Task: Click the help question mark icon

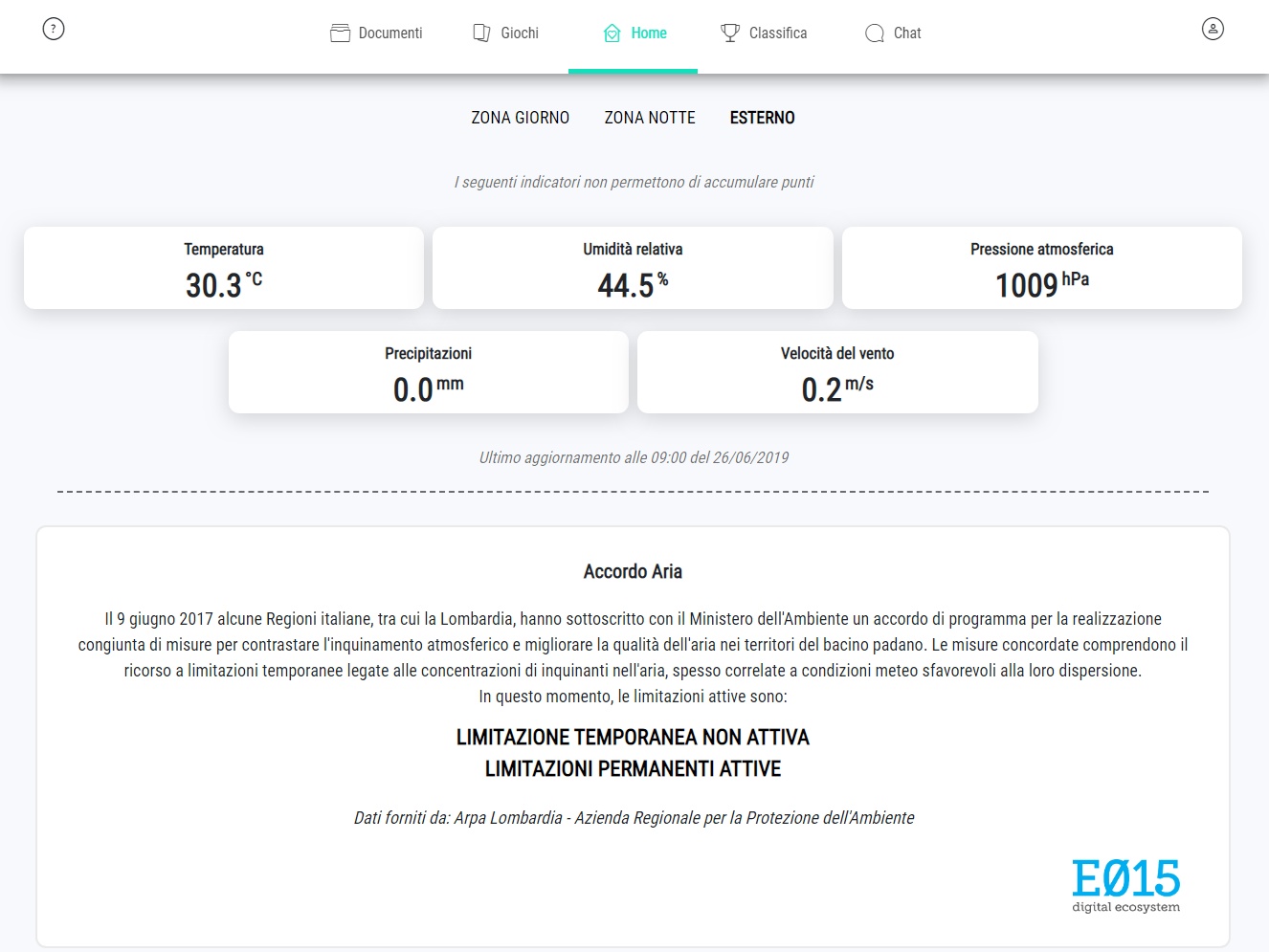Action: click(x=54, y=29)
